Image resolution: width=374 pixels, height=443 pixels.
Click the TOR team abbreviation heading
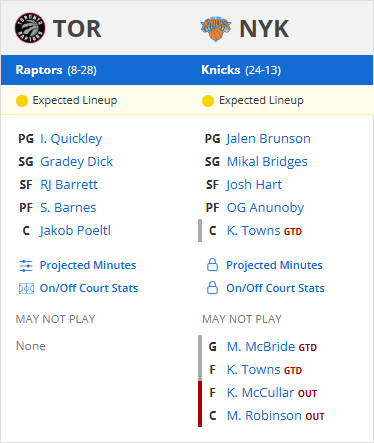point(77,29)
